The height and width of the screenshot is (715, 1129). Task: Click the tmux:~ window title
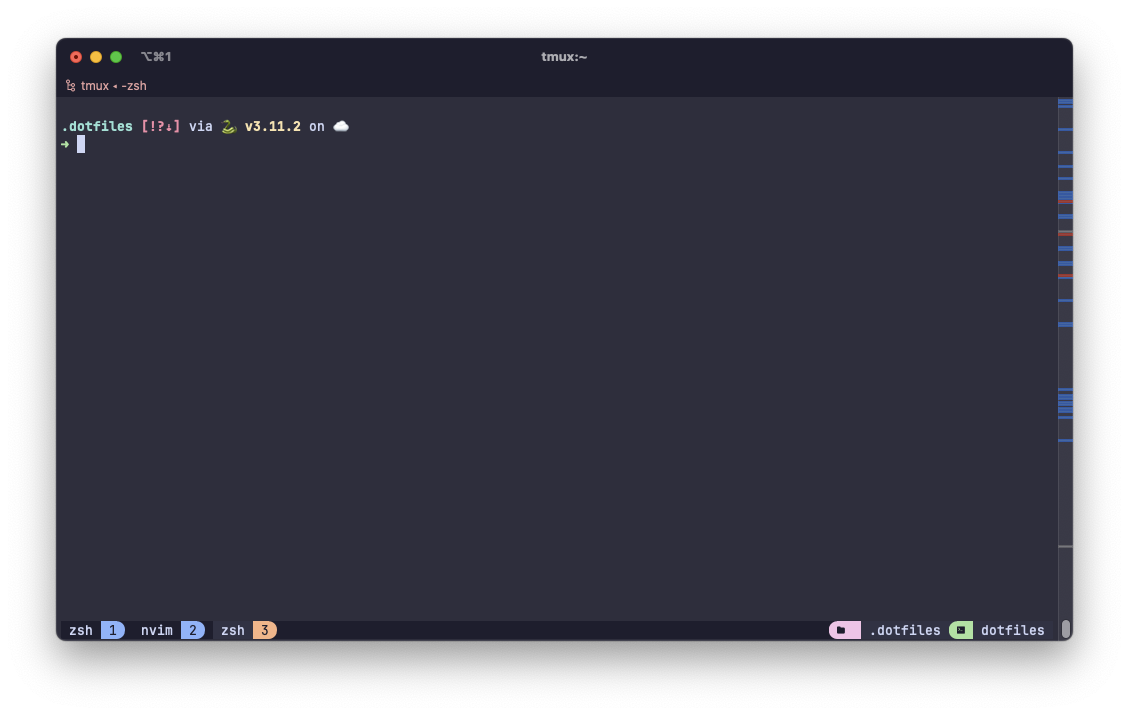pyautogui.click(x=563, y=56)
